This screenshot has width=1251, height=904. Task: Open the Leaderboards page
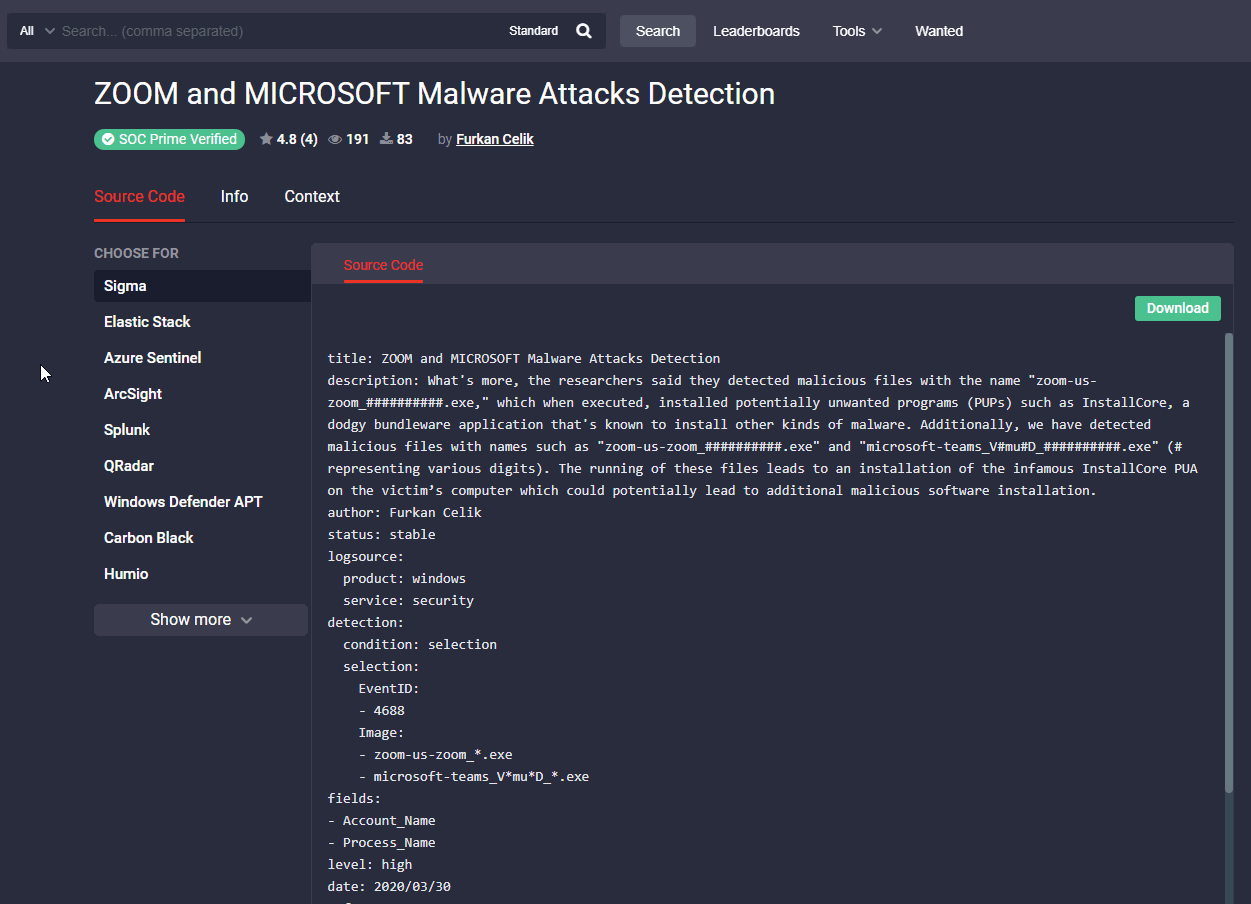756,31
